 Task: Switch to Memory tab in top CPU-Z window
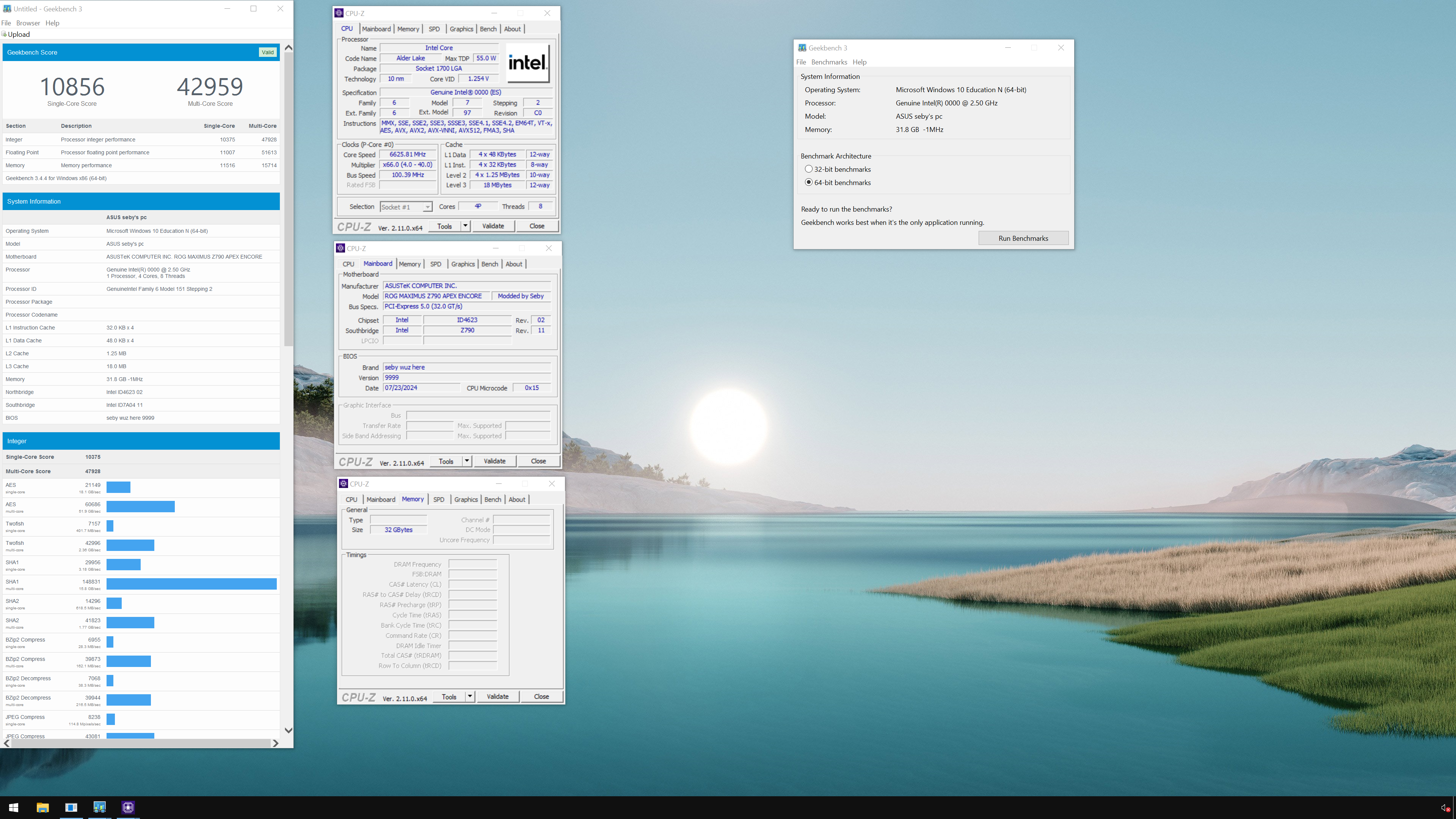(408, 29)
